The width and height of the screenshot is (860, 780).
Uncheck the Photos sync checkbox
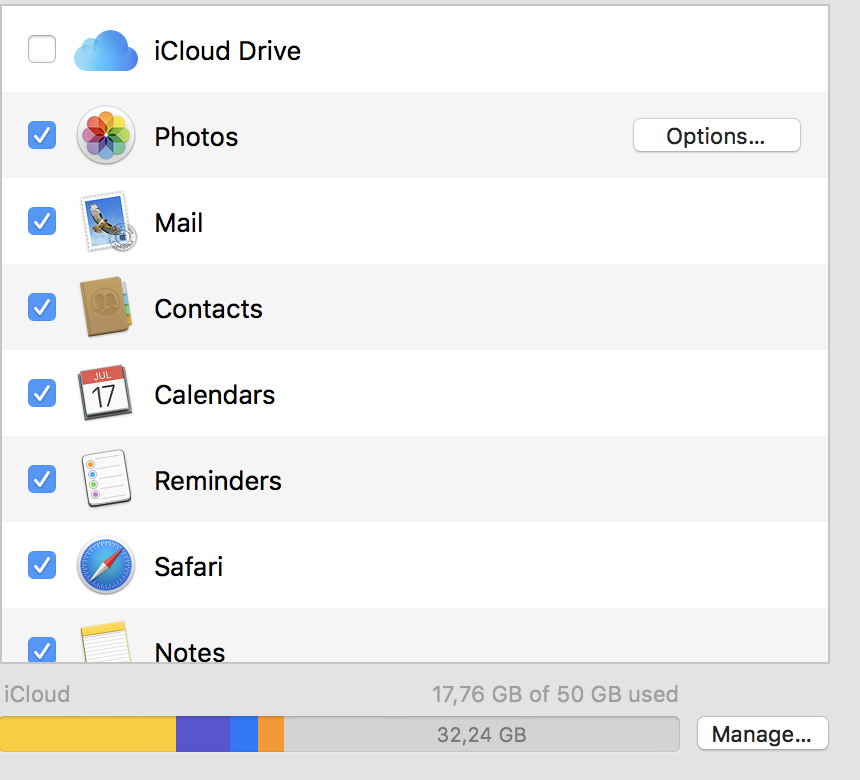[x=42, y=135]
